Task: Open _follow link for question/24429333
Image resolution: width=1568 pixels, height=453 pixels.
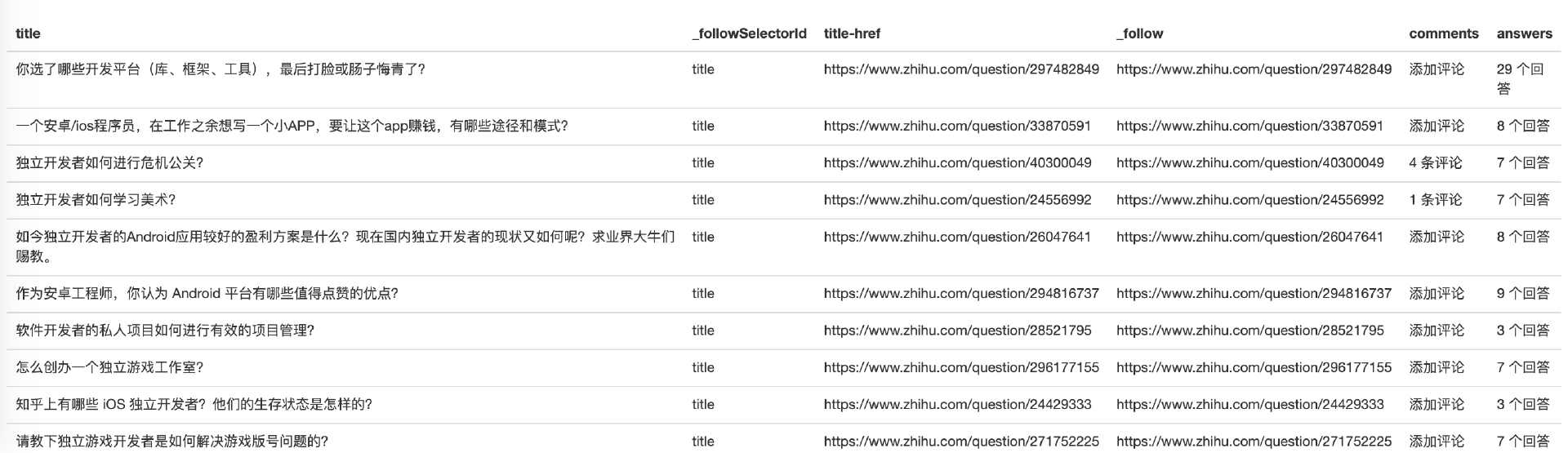Action: click(x=1249, y=404)
